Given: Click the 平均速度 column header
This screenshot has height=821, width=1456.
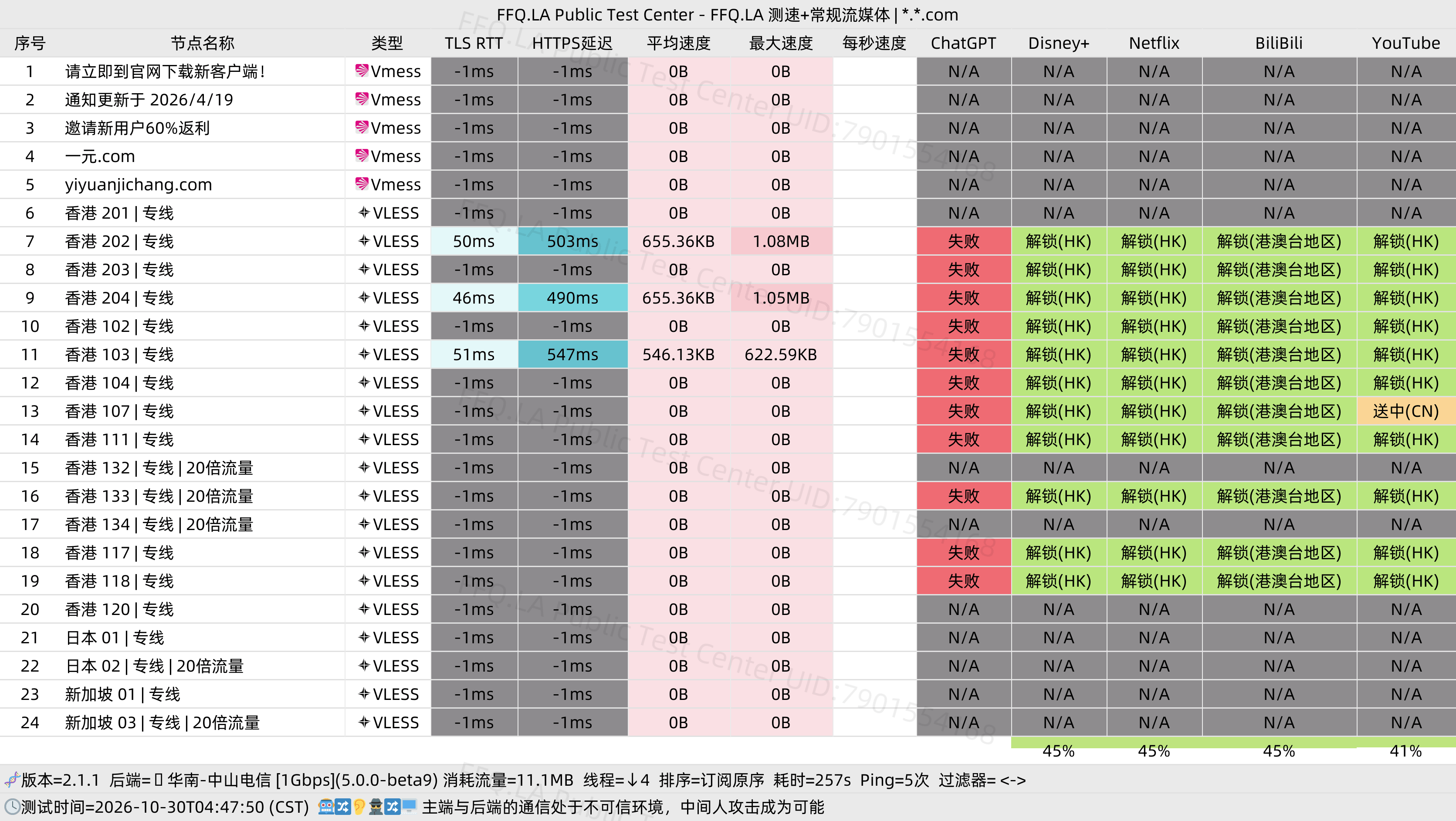Looking at the screenshot, I should pos(678,43).
